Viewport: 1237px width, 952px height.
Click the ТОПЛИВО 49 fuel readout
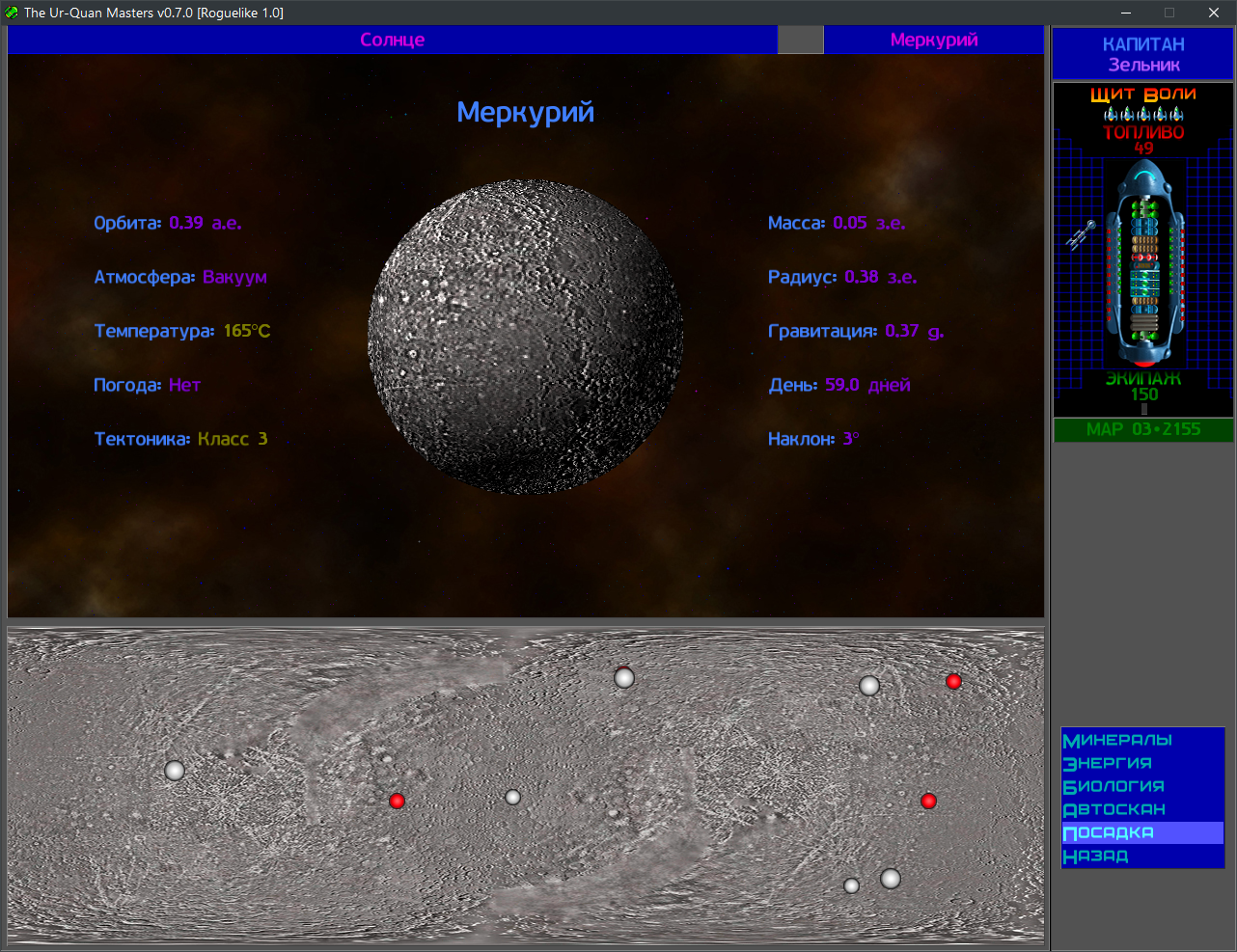click(1143, 140)
